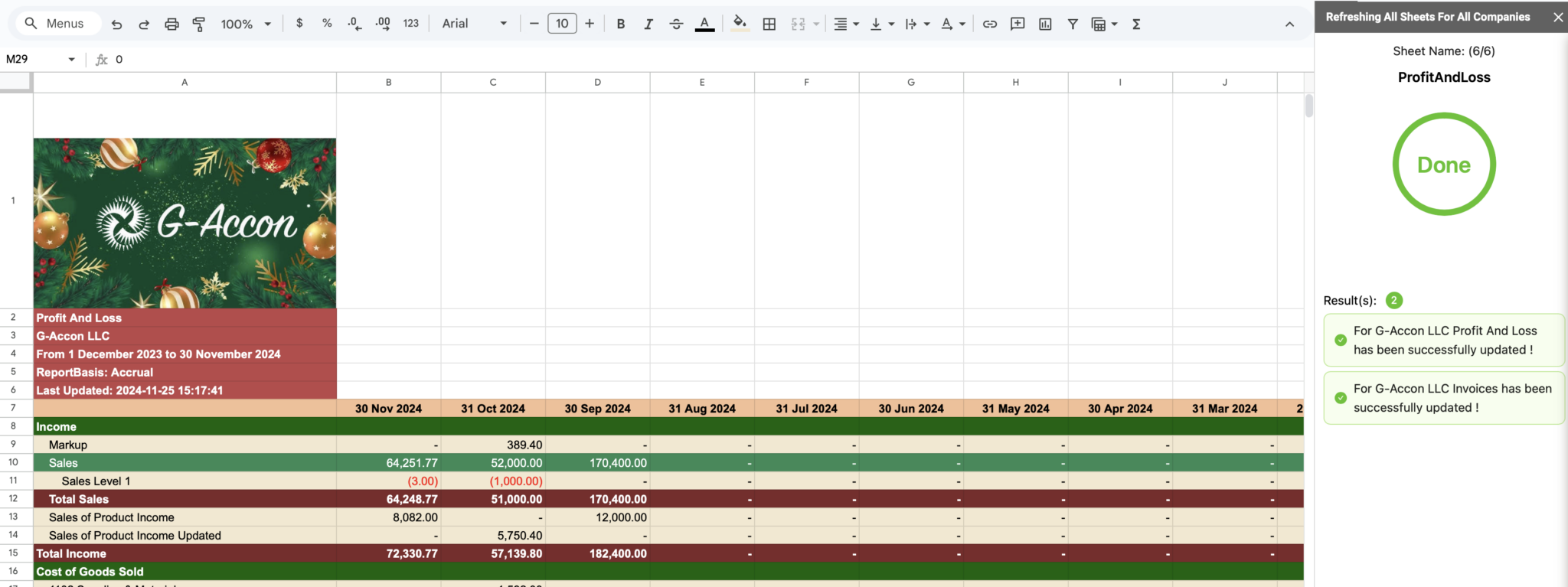Viewport: 1568px width, 587px height.
Task: Open the fill color picker
Action: coord(740,24)
